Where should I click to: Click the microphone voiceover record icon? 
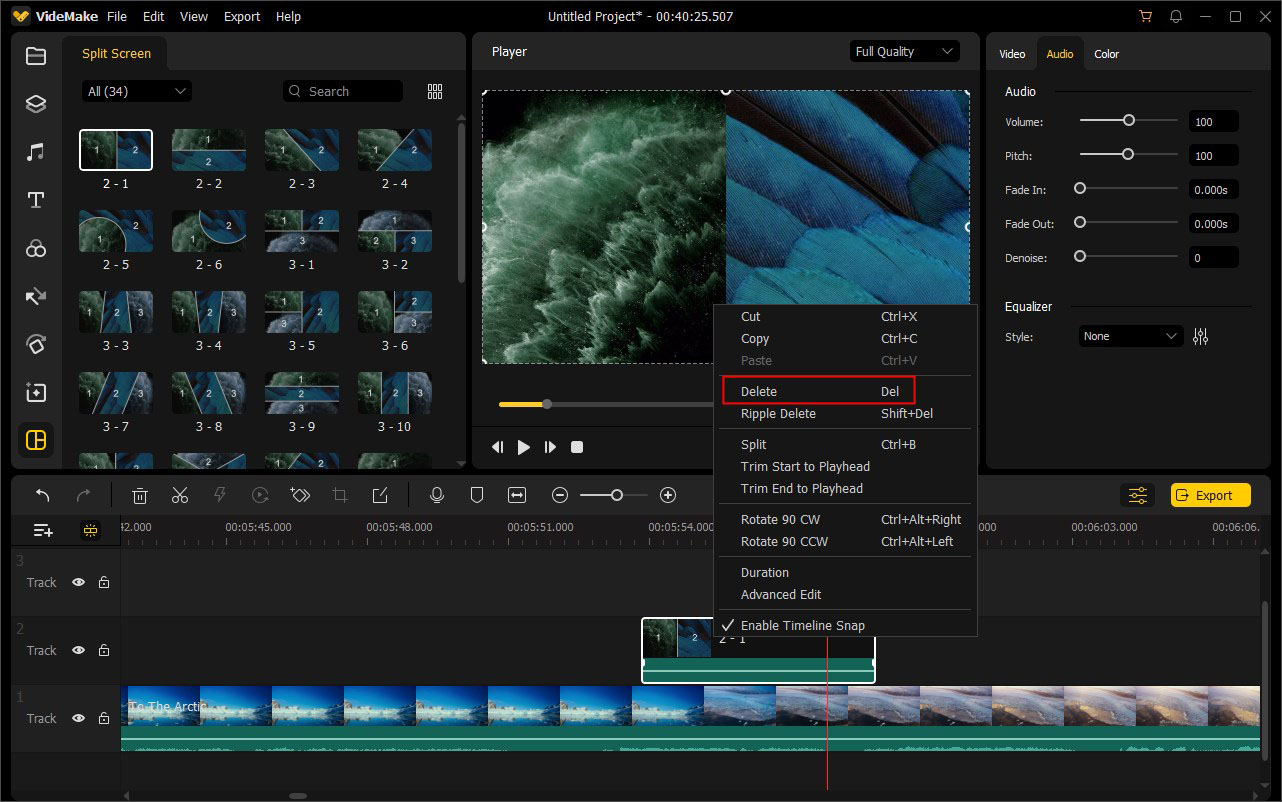[436, 495]
